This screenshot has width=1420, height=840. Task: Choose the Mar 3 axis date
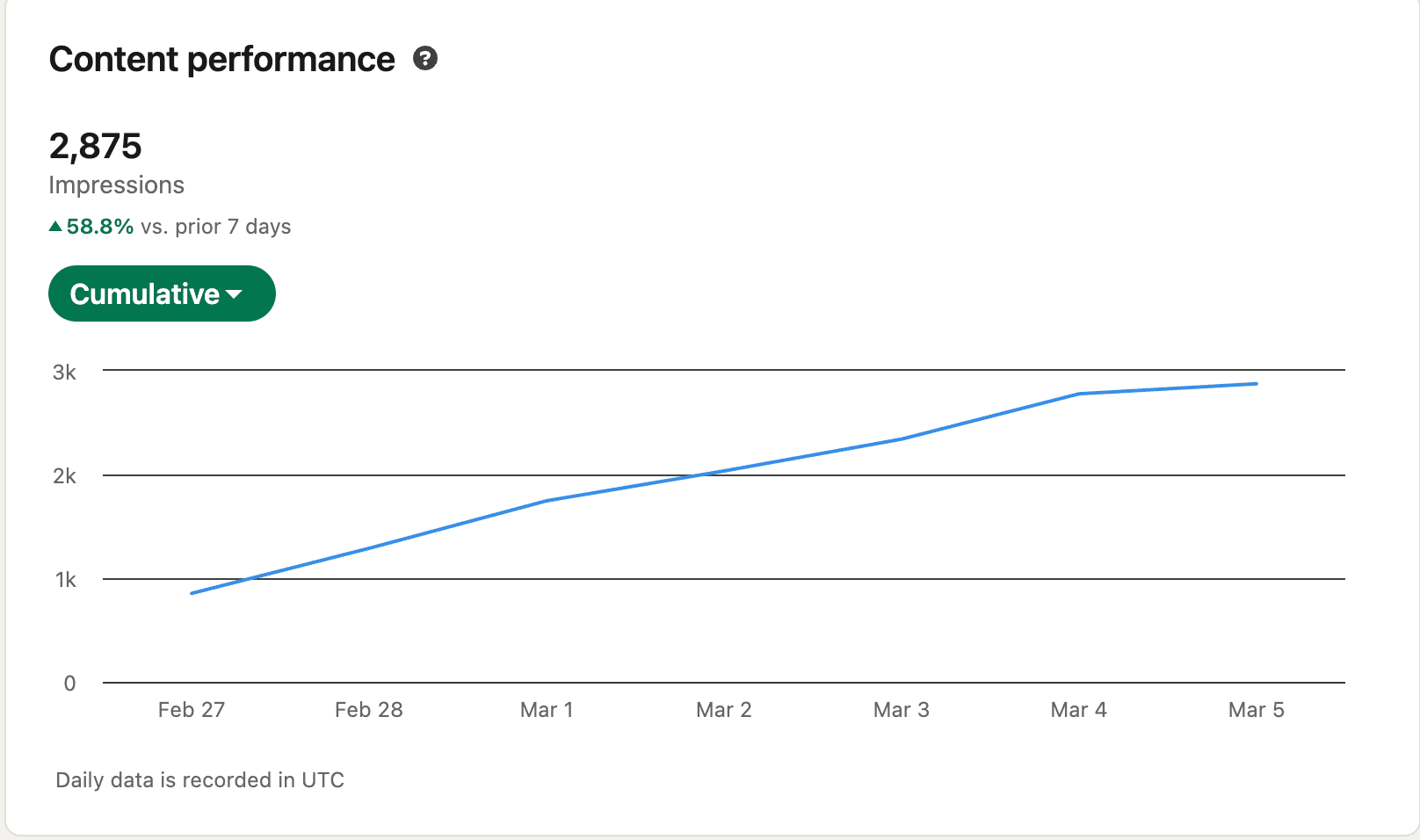pyautogui.click(x=902, y=710)
